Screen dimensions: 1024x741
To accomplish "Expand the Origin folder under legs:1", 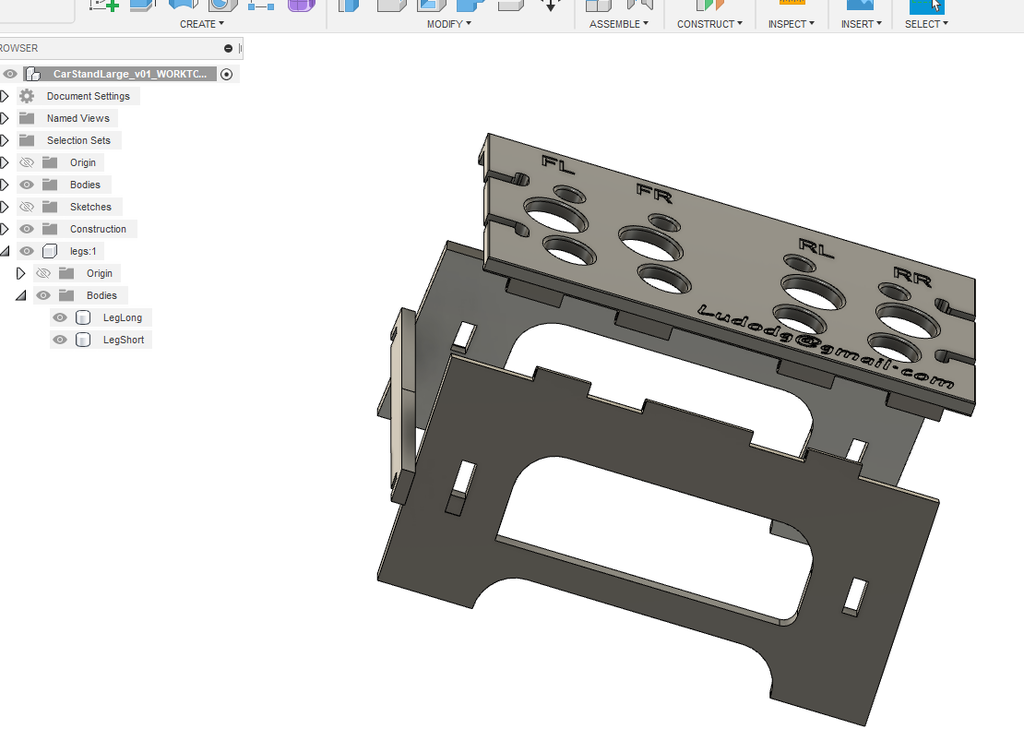I will [21, 273].
